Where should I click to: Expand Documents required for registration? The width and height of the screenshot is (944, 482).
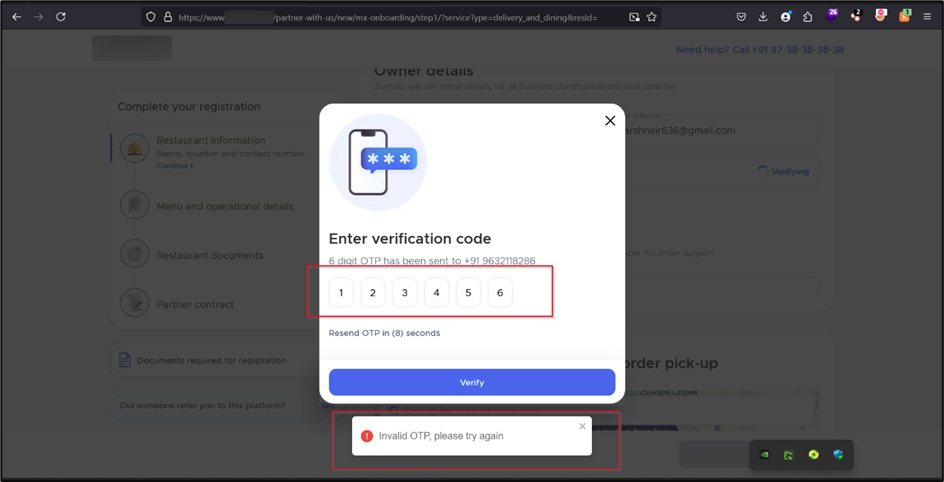coord(211,360)
